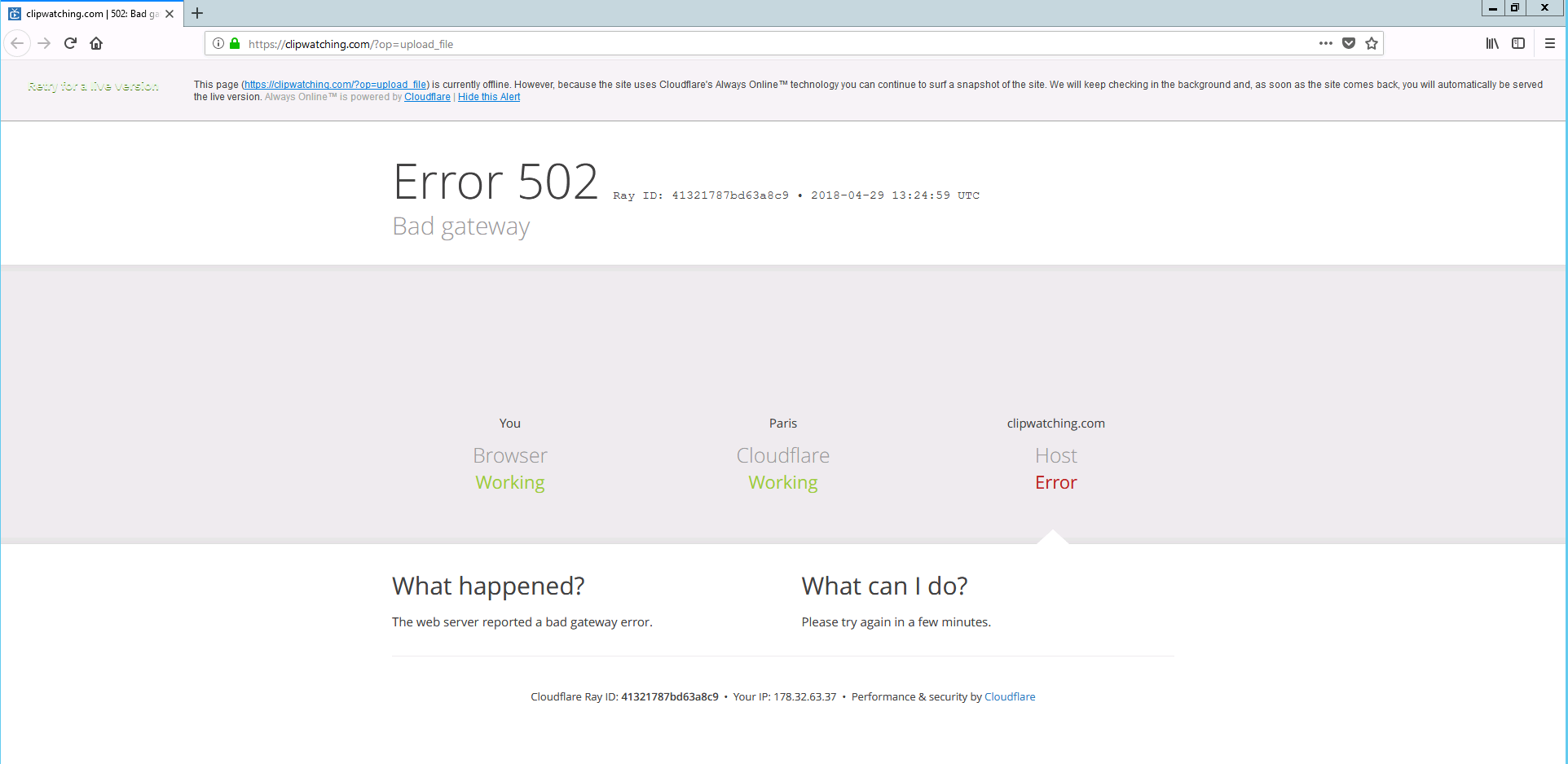View secure connection padlock details
This screenshot has height=764, width=1568.
(235, 43)
